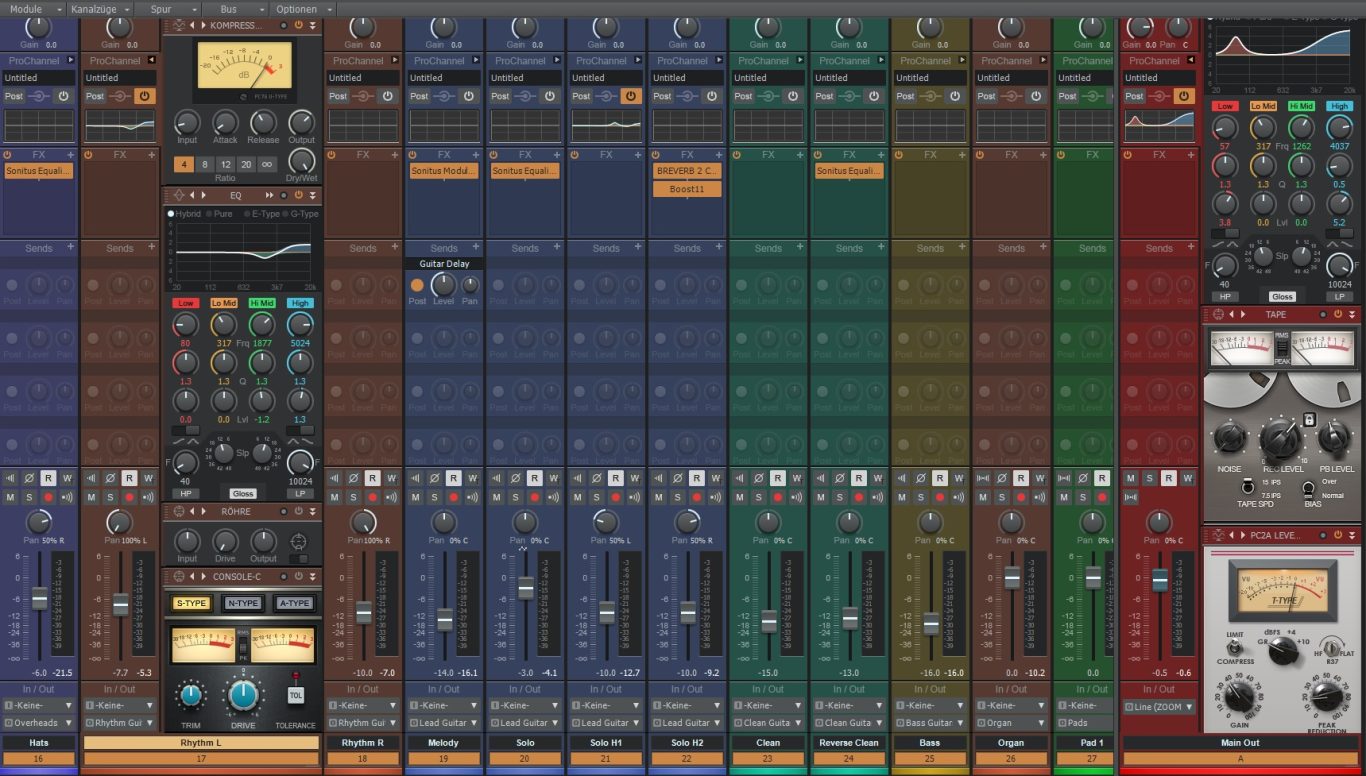Toggle ProChannel power on the Hats strip
Screen dimensions: 1366x776
pos(63,96)
